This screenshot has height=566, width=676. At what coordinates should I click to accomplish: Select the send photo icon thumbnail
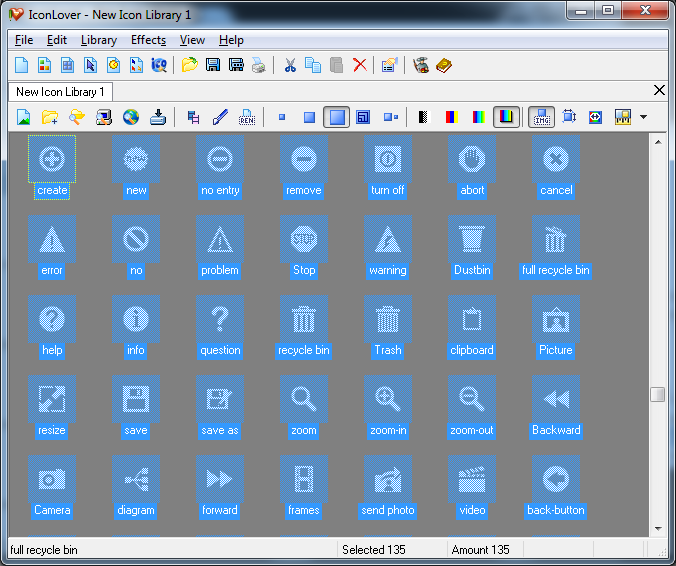(388, 479)
